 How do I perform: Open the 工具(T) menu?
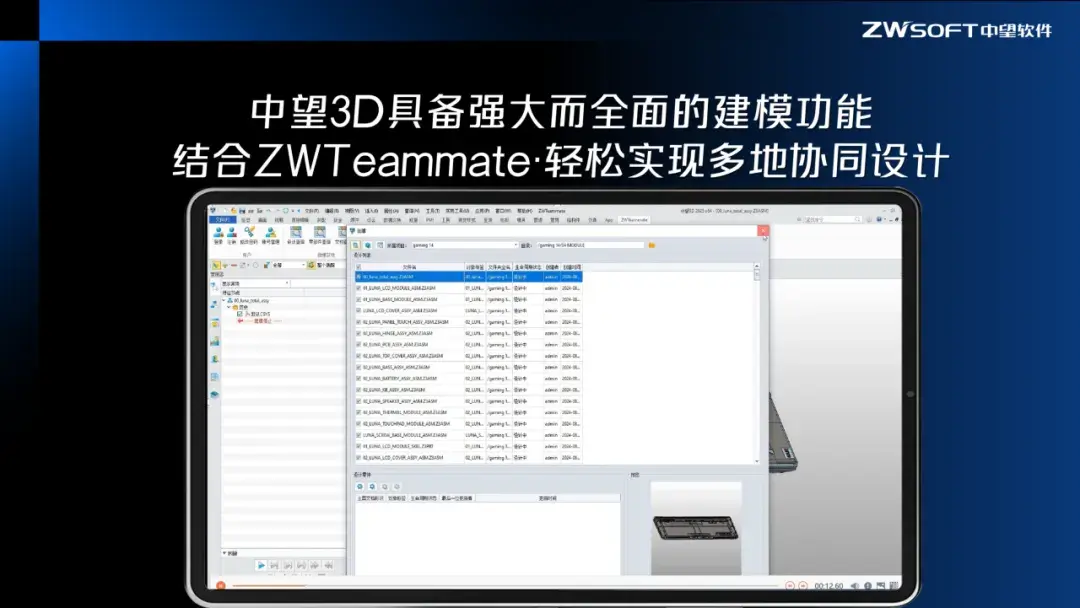coord(433,211)
